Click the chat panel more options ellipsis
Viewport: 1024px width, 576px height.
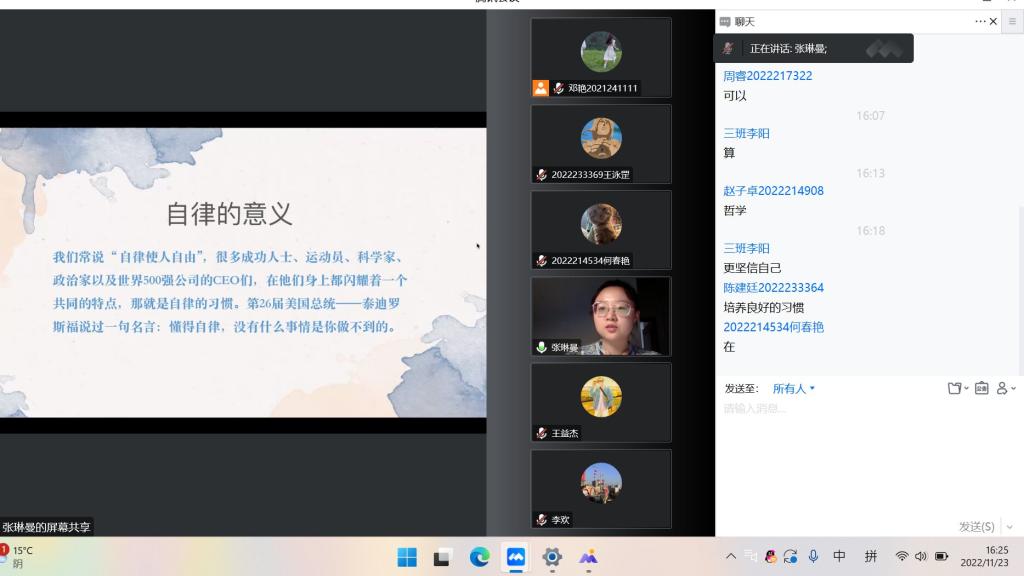click(x=980, y=21)
